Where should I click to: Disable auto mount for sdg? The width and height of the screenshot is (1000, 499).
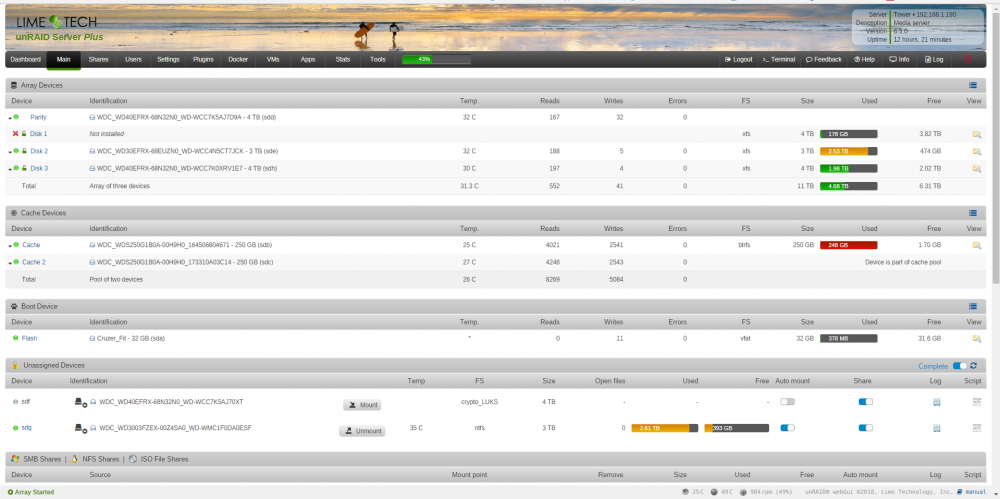tap(788, 428)
